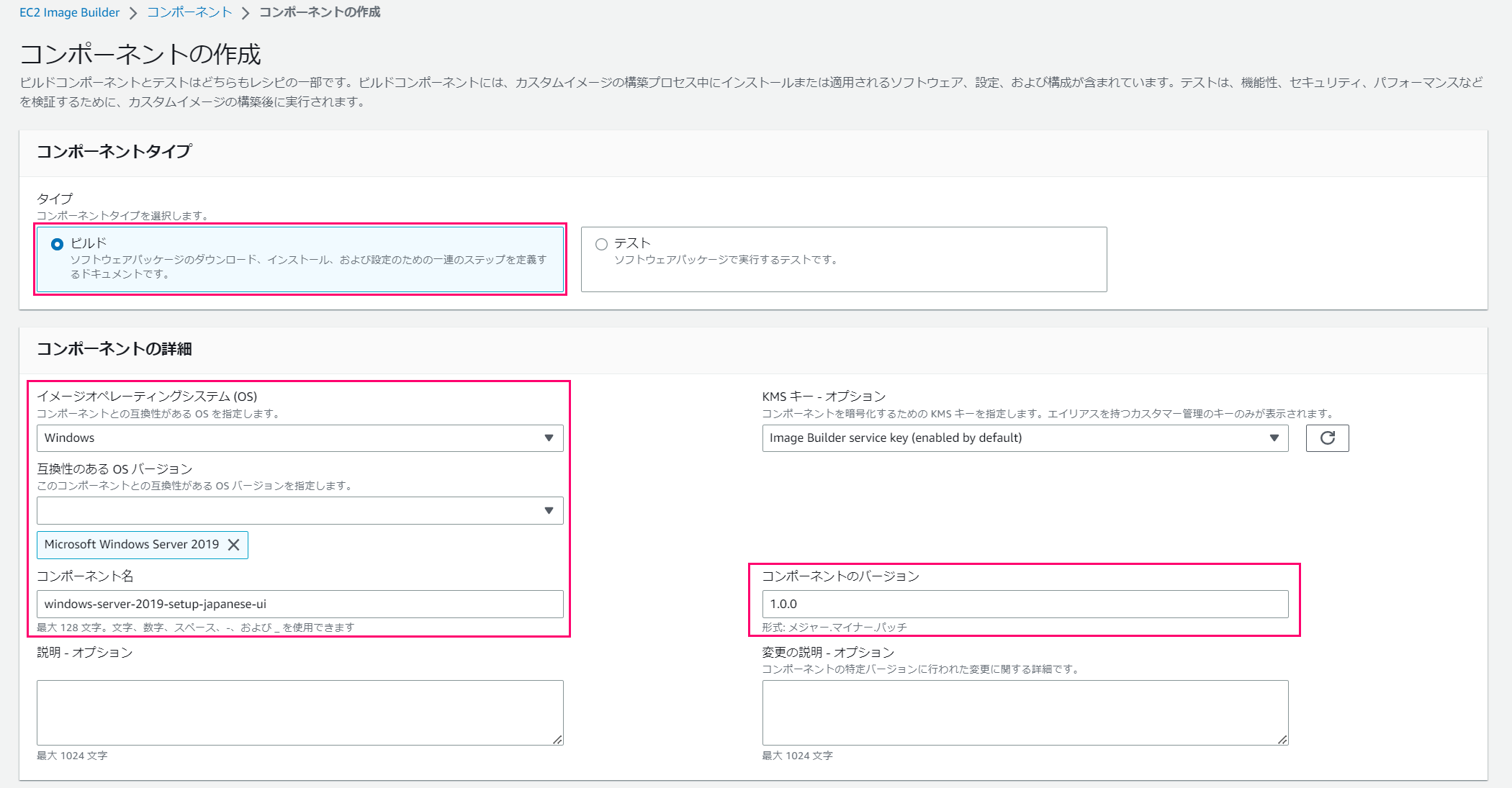This screenshot has height=788, width=1512.
Task: Click the コンポーネント名 input field
Action: tap(300, 604)
